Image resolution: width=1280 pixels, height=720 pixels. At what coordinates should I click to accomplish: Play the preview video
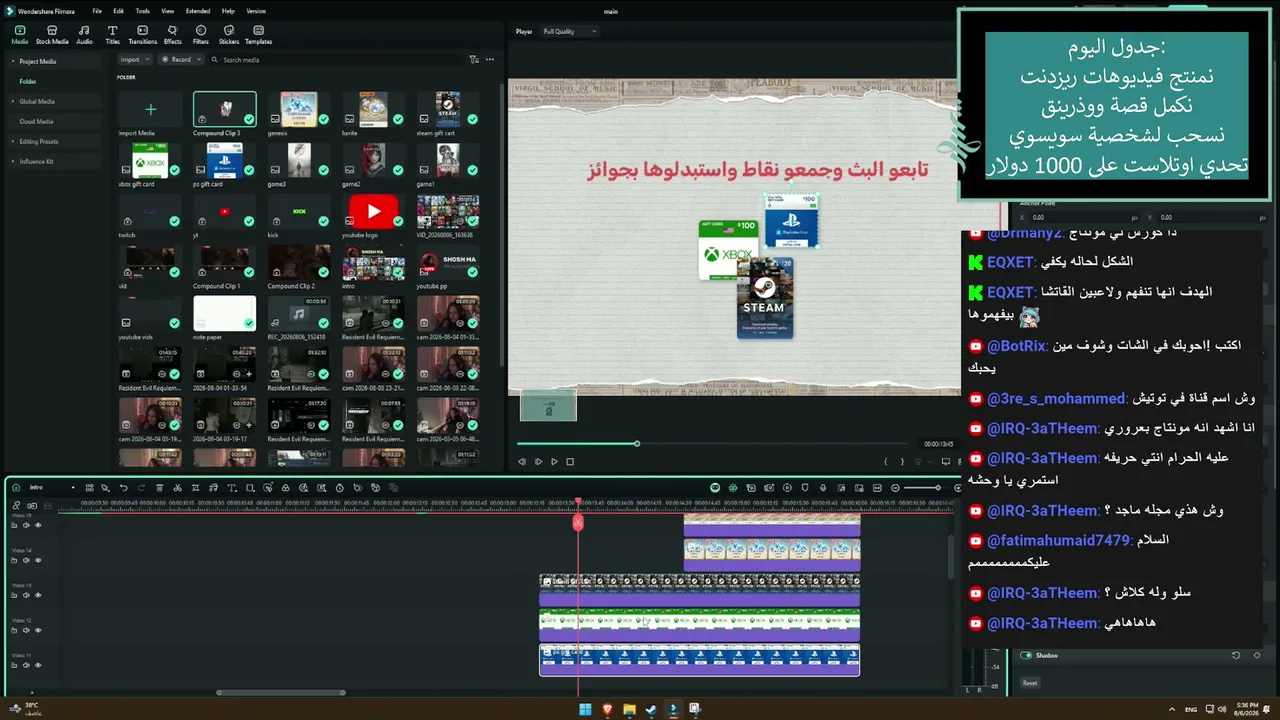tap(554, 462)
